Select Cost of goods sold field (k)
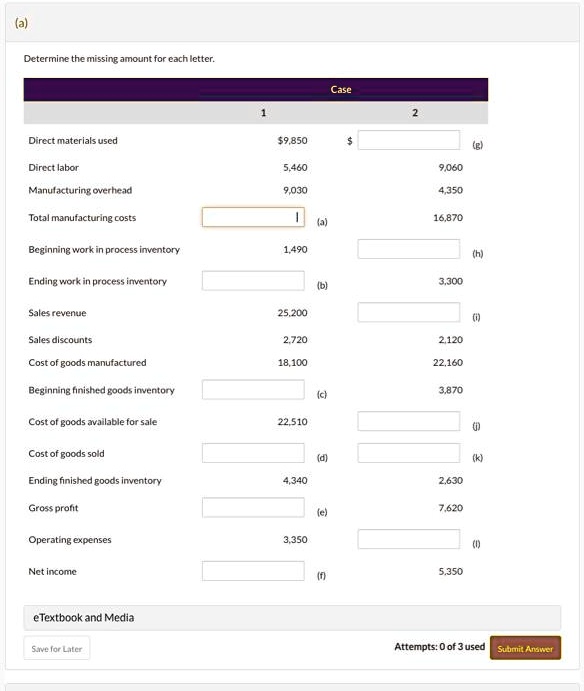Image resolution: width=584 pixels, height=691 pixels. [x=409, y=453]
